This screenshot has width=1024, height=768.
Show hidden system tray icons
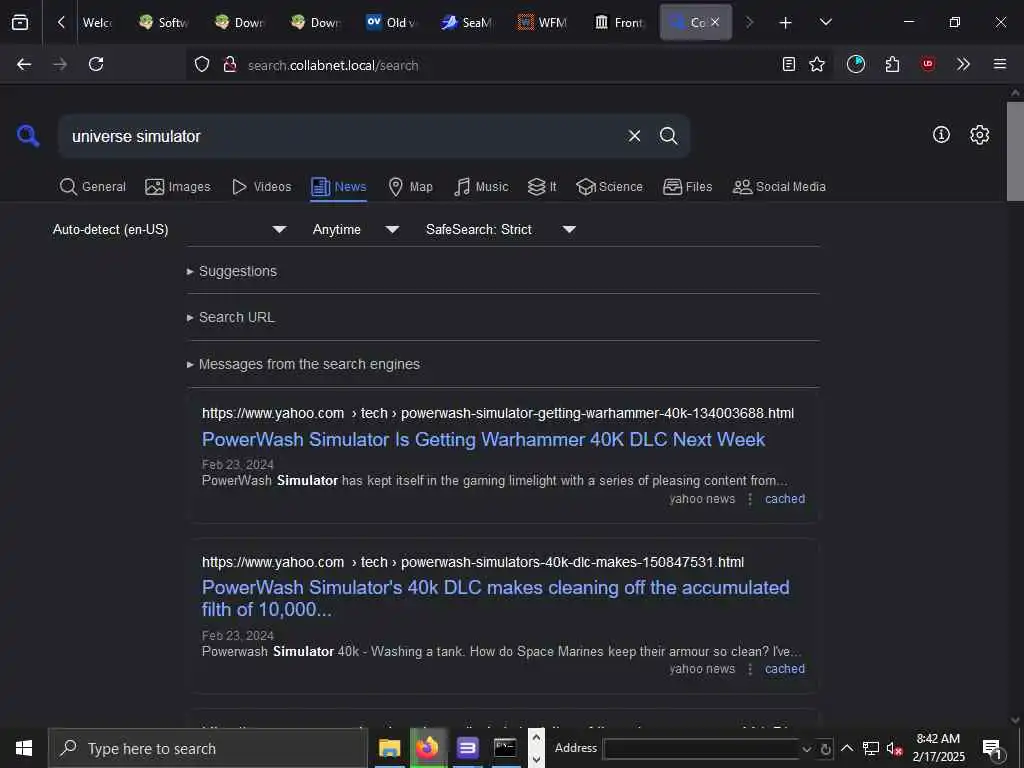846,748
